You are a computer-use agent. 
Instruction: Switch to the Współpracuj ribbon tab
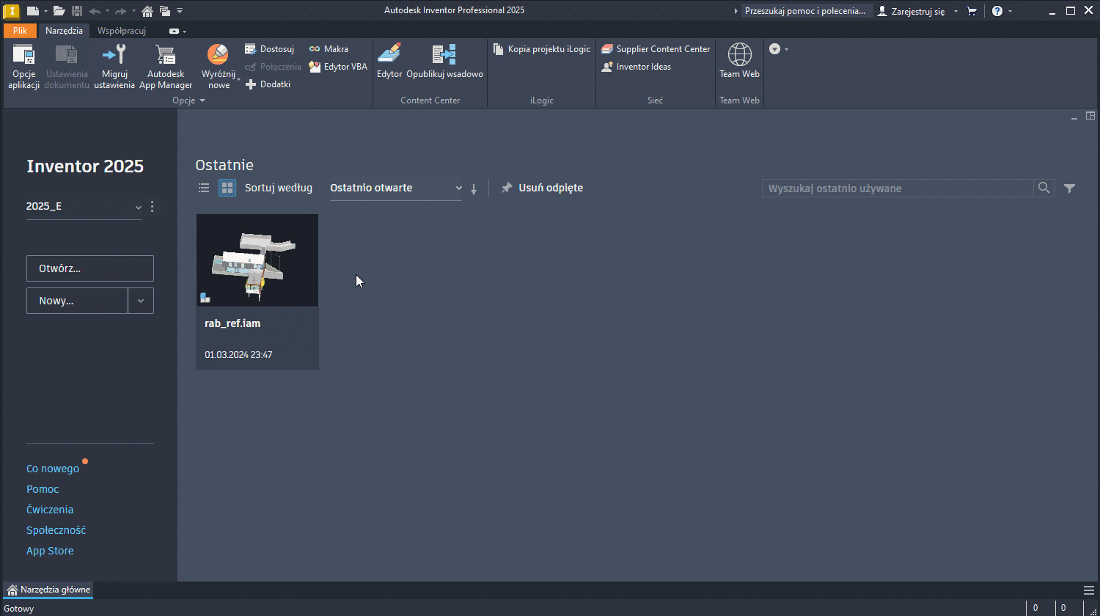click(121, 31)
